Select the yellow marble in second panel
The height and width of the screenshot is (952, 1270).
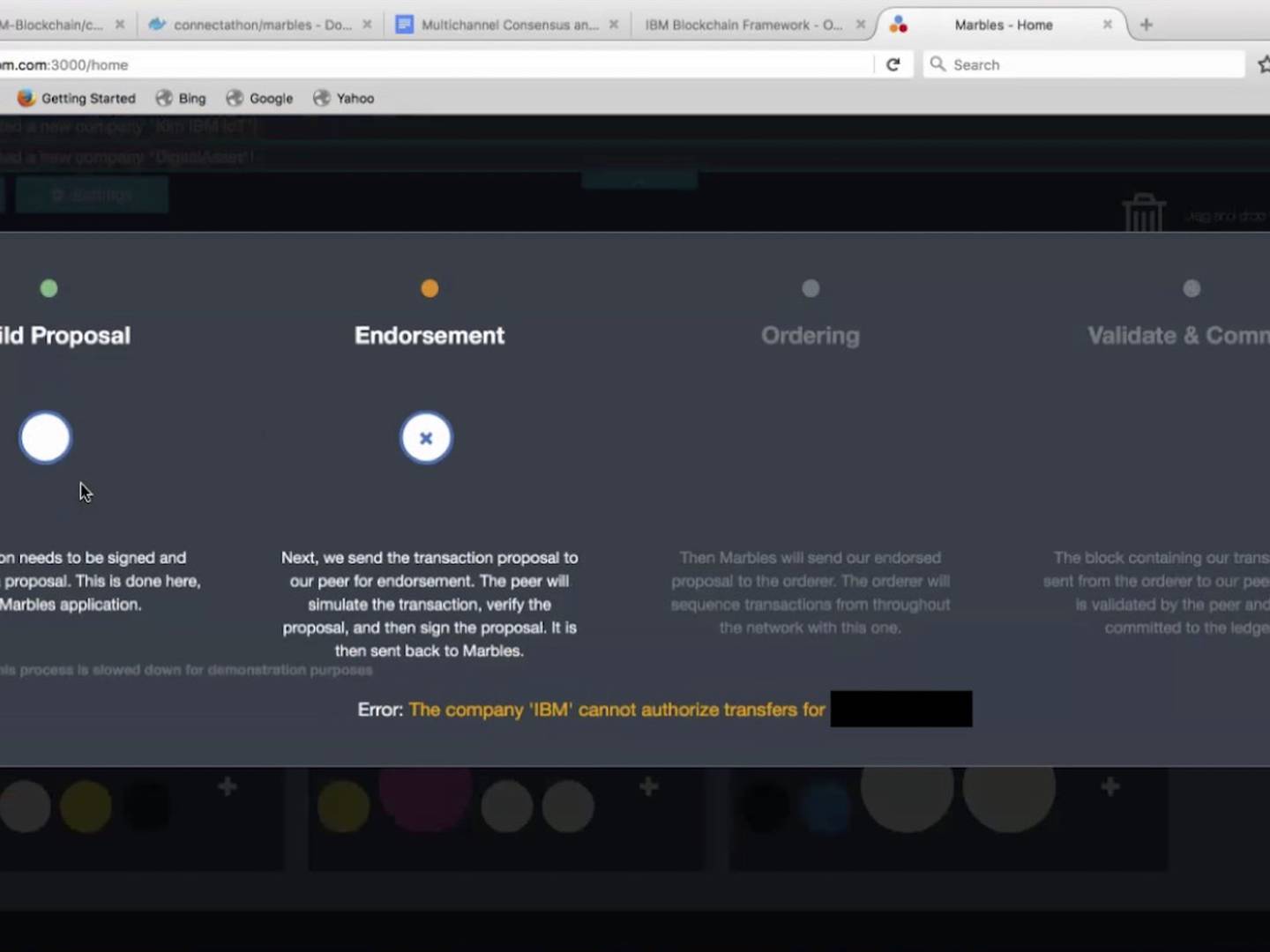343,807
